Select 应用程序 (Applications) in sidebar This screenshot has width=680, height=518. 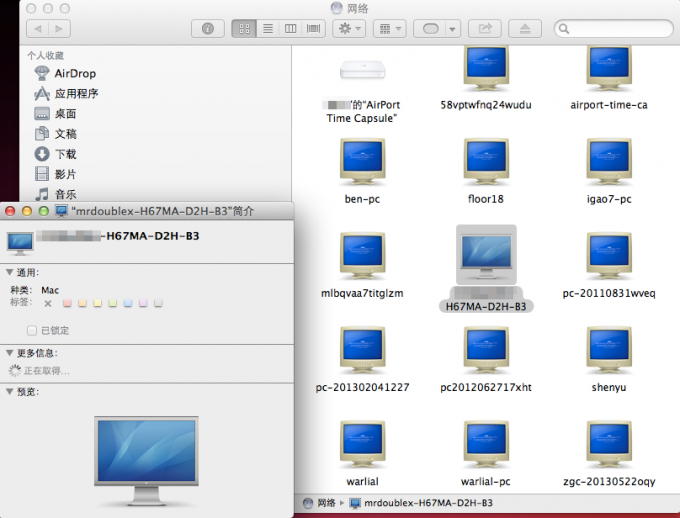(x=76, y=93)
